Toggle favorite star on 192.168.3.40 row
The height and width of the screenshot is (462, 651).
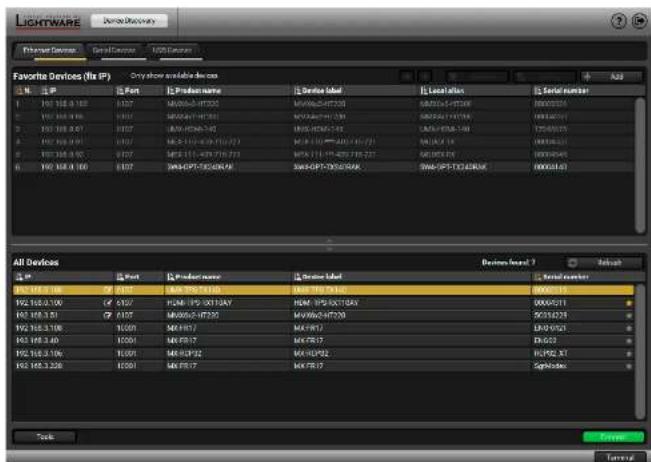(x=629, y=341)
